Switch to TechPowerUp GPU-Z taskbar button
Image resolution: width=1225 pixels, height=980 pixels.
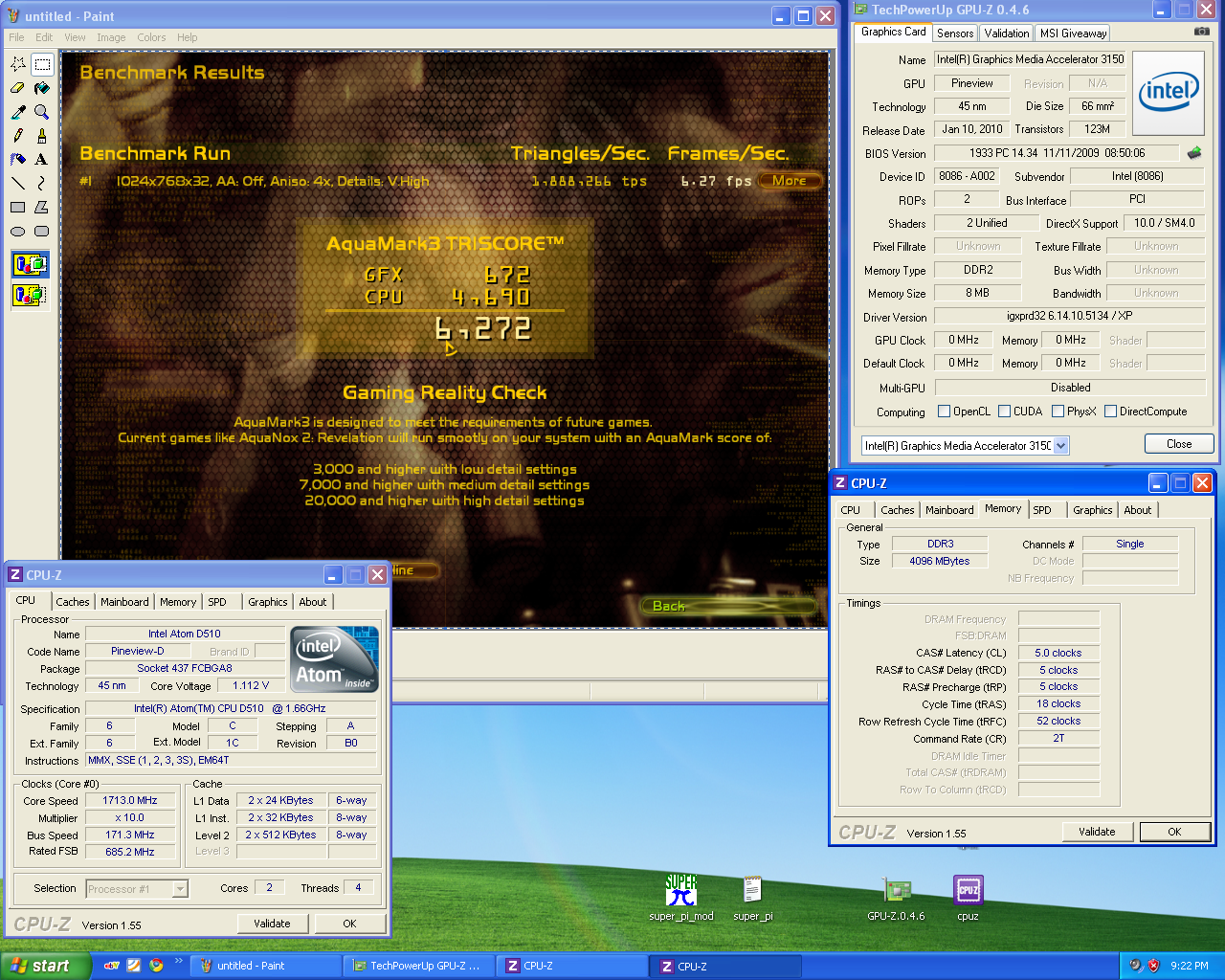(418, 966)
